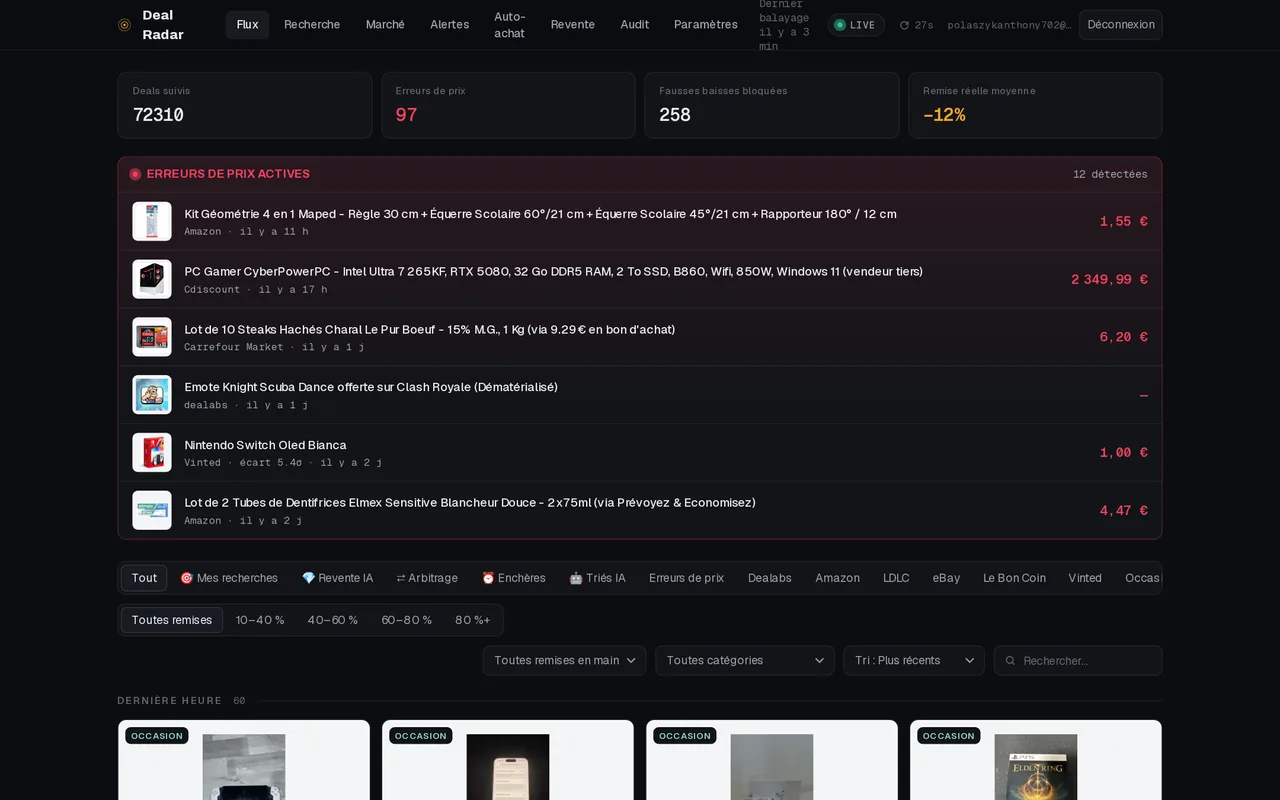
Task: Open the Steaks Hachés Charal thumbnail
Action: pyautogui.click(x=152, y=337)
